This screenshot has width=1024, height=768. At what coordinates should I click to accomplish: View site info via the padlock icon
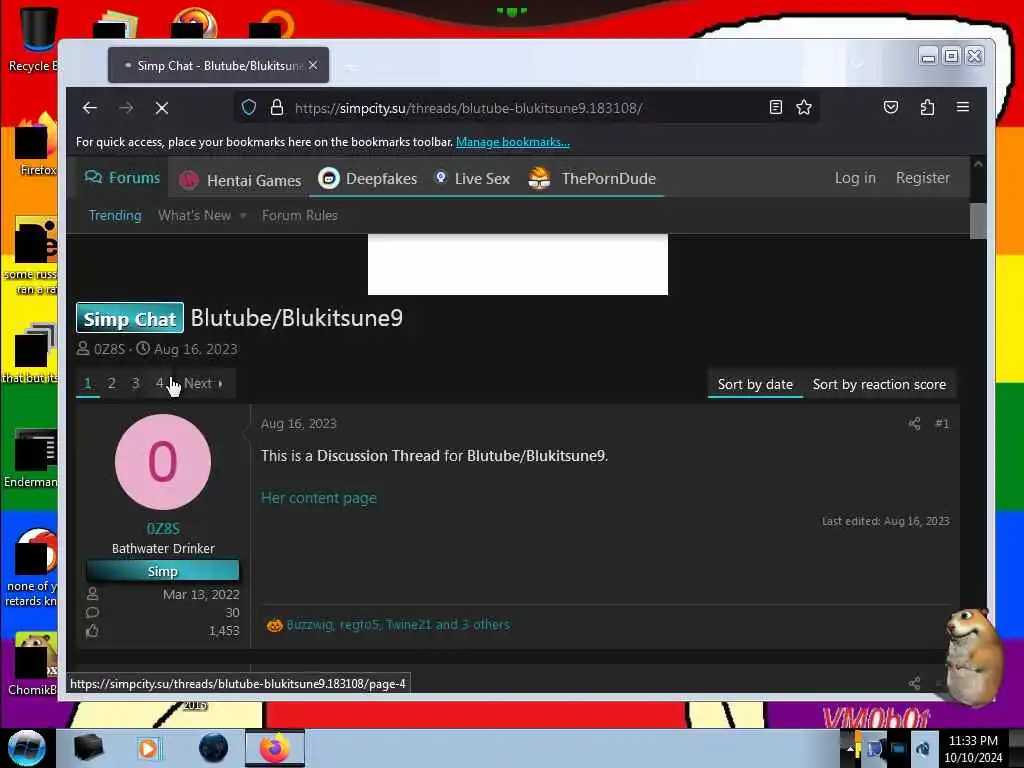pyautogui.click(x=277, y=107)
